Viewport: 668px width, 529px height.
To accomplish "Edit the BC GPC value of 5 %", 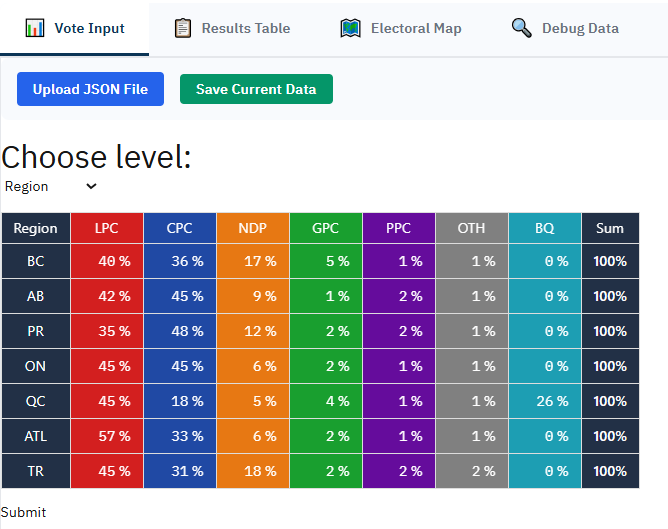I will point(326,261).
